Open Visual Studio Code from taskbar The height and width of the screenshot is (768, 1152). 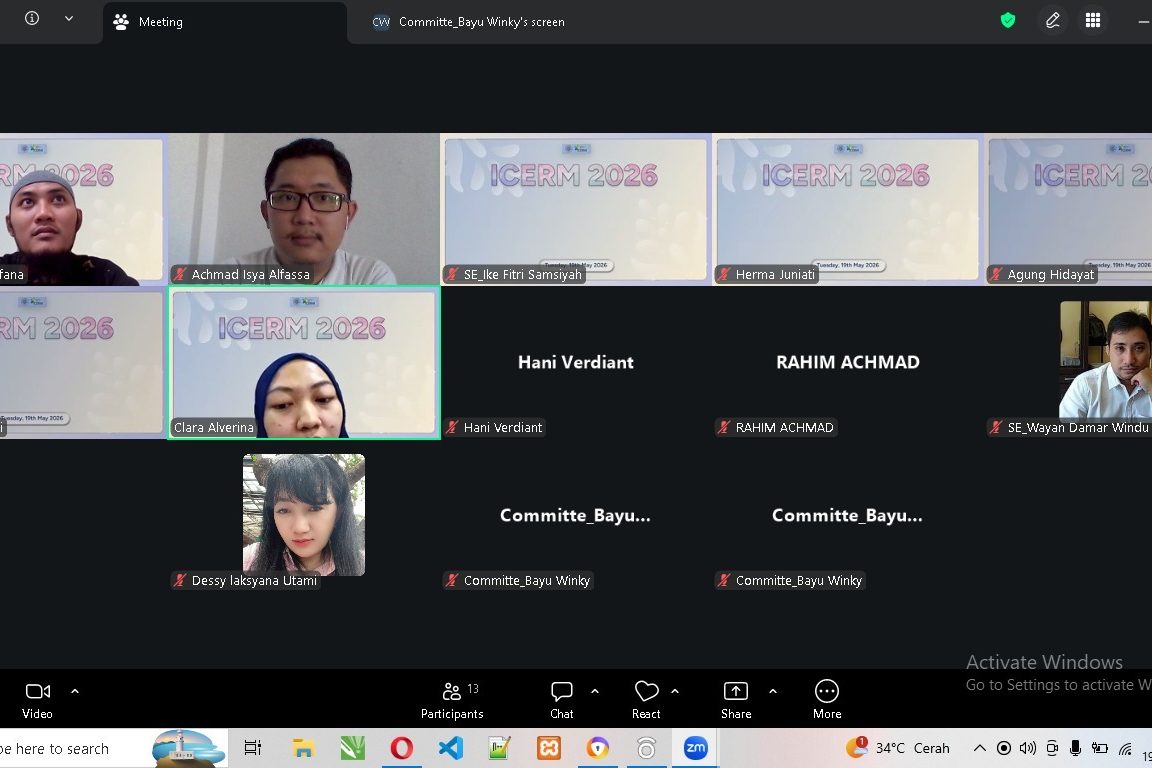point(450,748)
